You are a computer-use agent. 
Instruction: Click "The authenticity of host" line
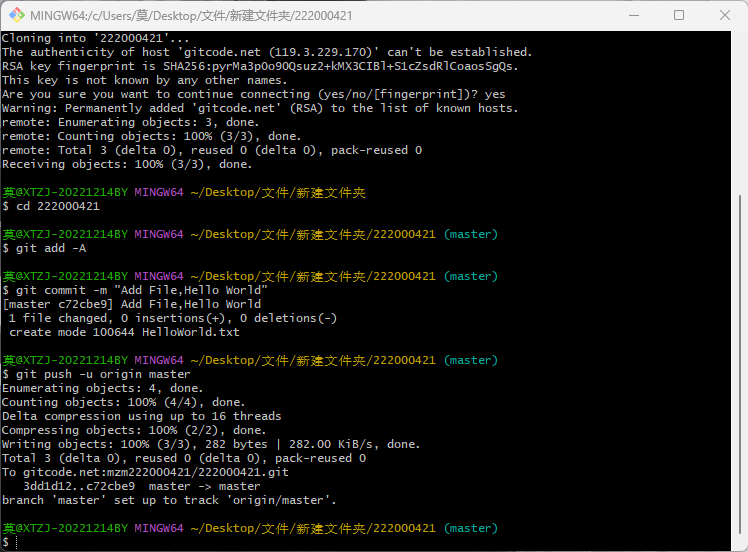(267, 52)
